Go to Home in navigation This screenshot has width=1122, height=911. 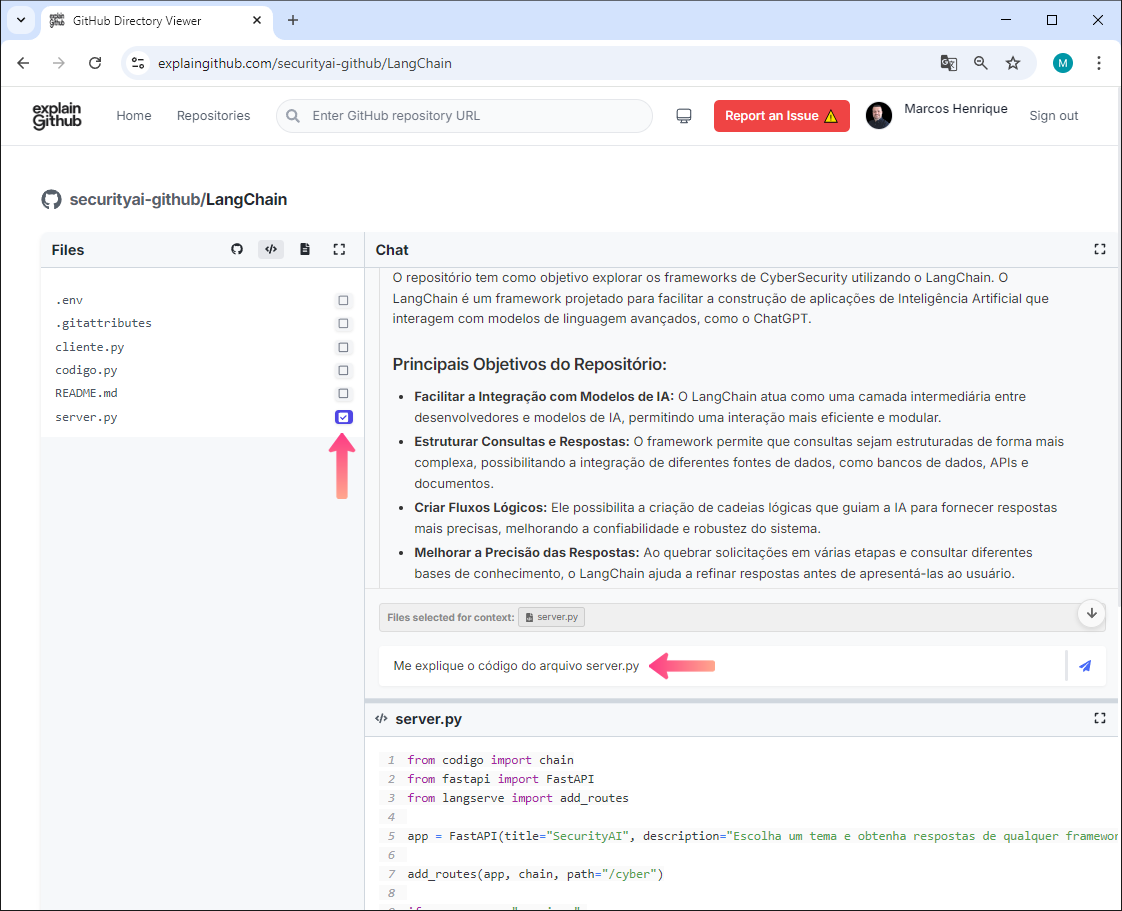pos(134,116)
